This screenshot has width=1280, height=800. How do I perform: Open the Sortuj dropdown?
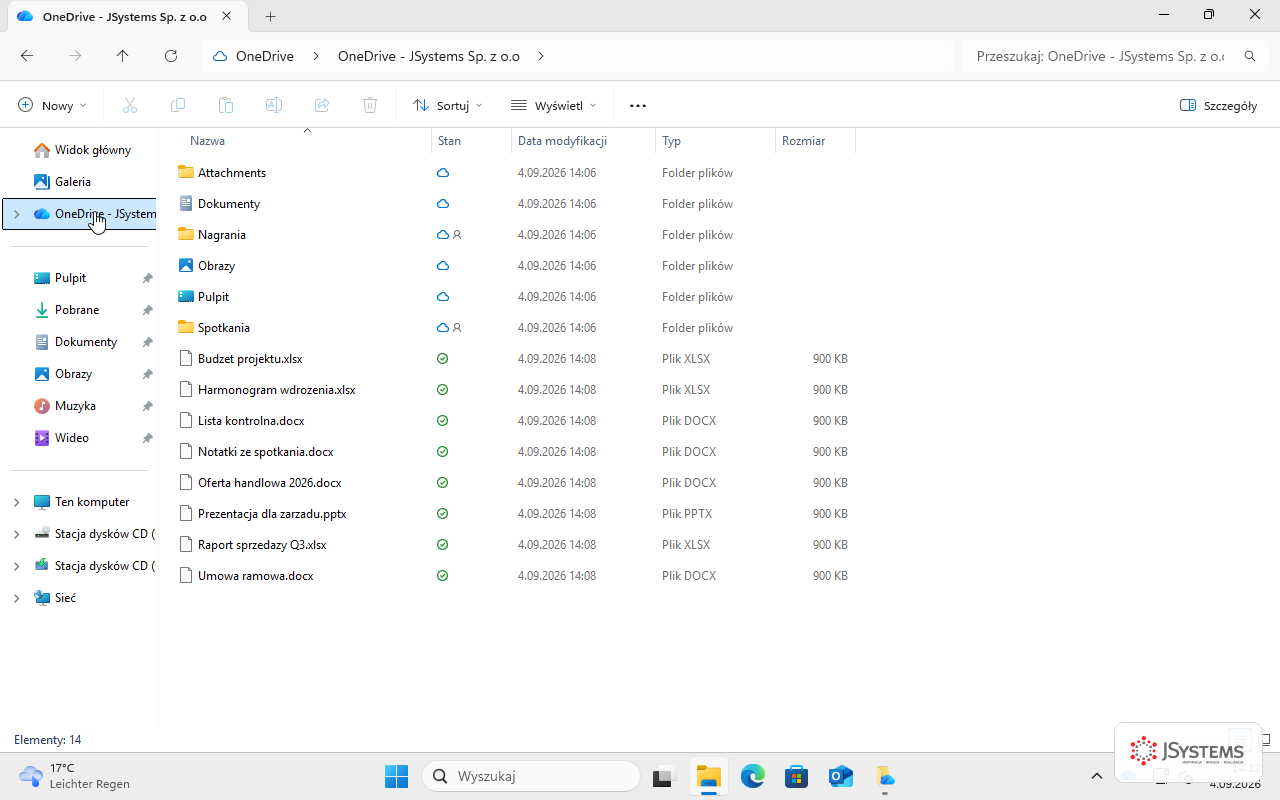point(448,105)
